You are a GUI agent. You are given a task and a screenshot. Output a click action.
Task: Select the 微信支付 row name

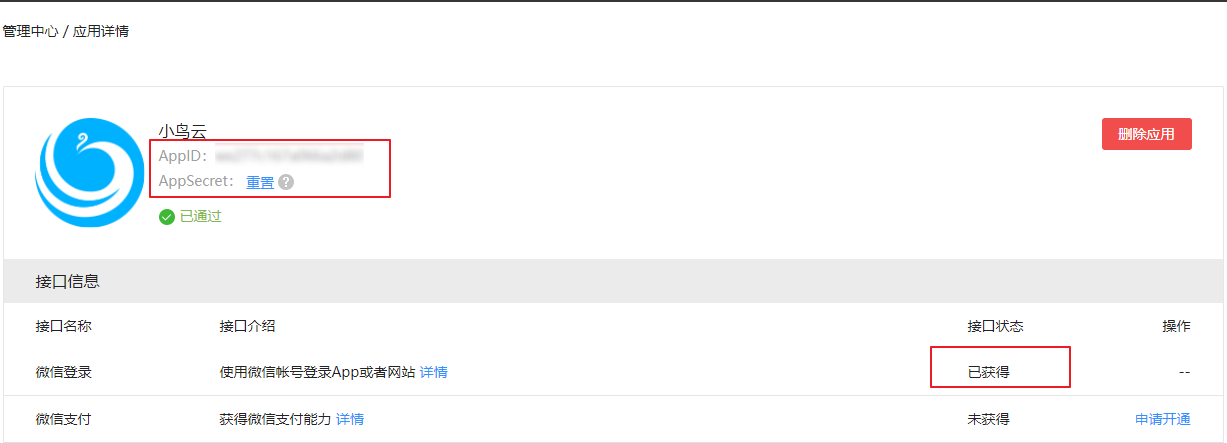click(x=63, y=419)
